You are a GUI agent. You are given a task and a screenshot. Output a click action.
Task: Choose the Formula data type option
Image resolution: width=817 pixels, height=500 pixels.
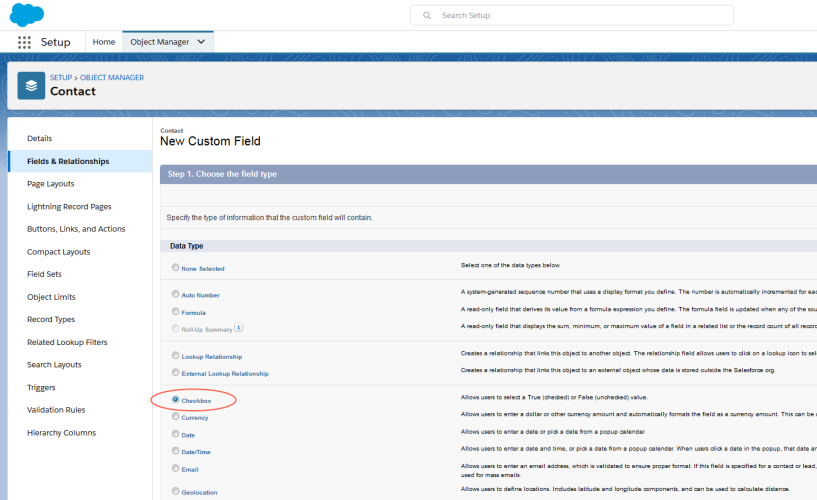tap(176, 311)
